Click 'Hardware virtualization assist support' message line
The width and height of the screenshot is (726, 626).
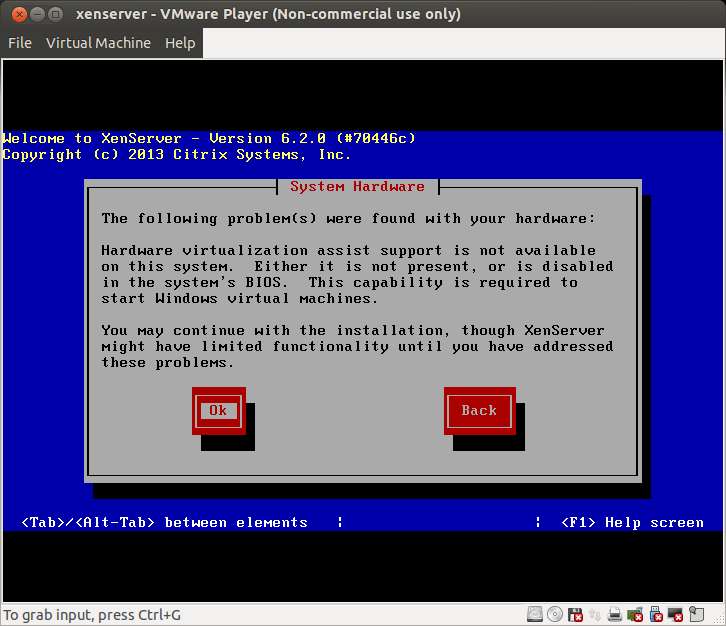click(348, 250)
